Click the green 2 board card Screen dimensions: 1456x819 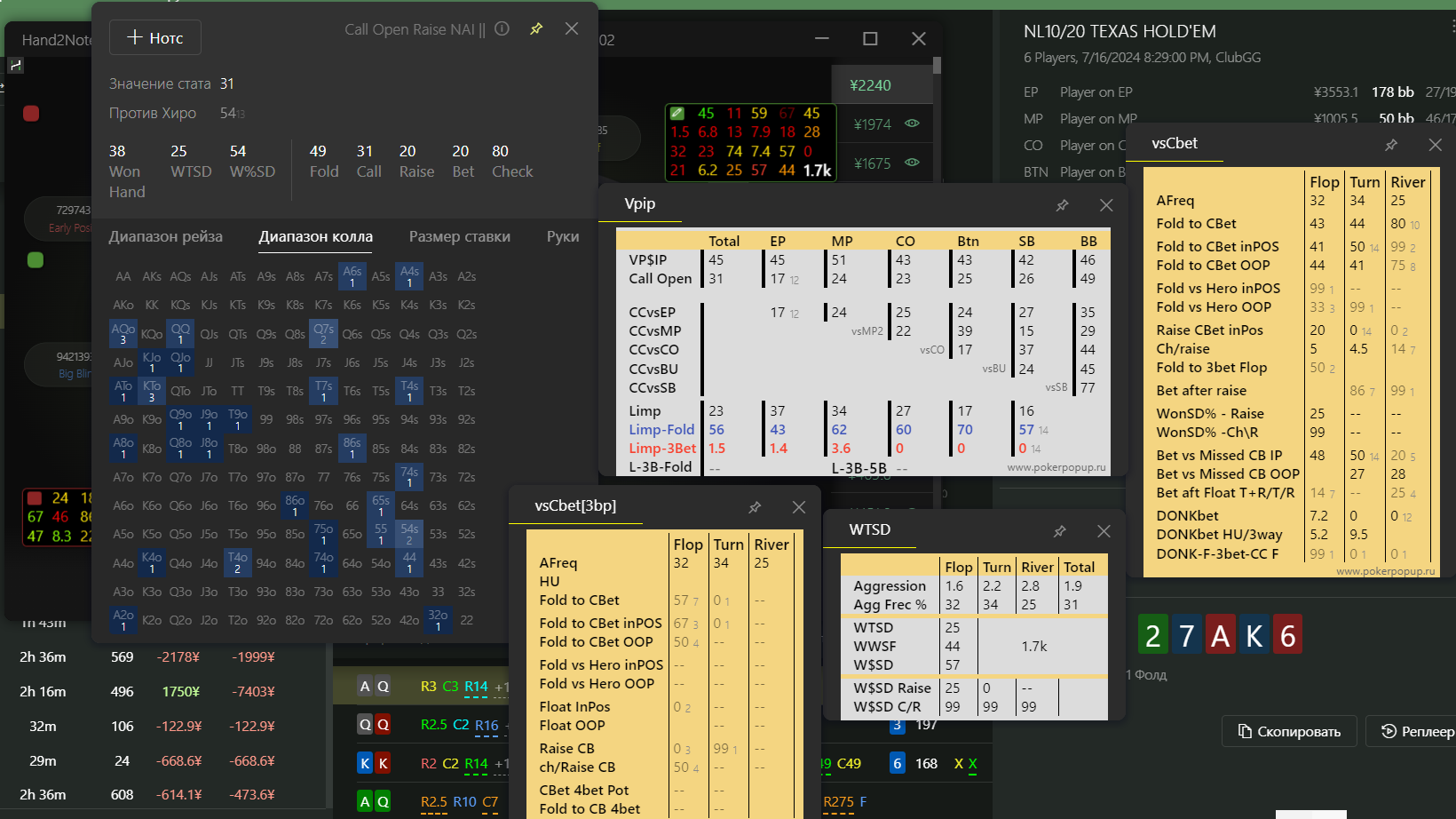pyautogui.click(x=1152, y=635)
